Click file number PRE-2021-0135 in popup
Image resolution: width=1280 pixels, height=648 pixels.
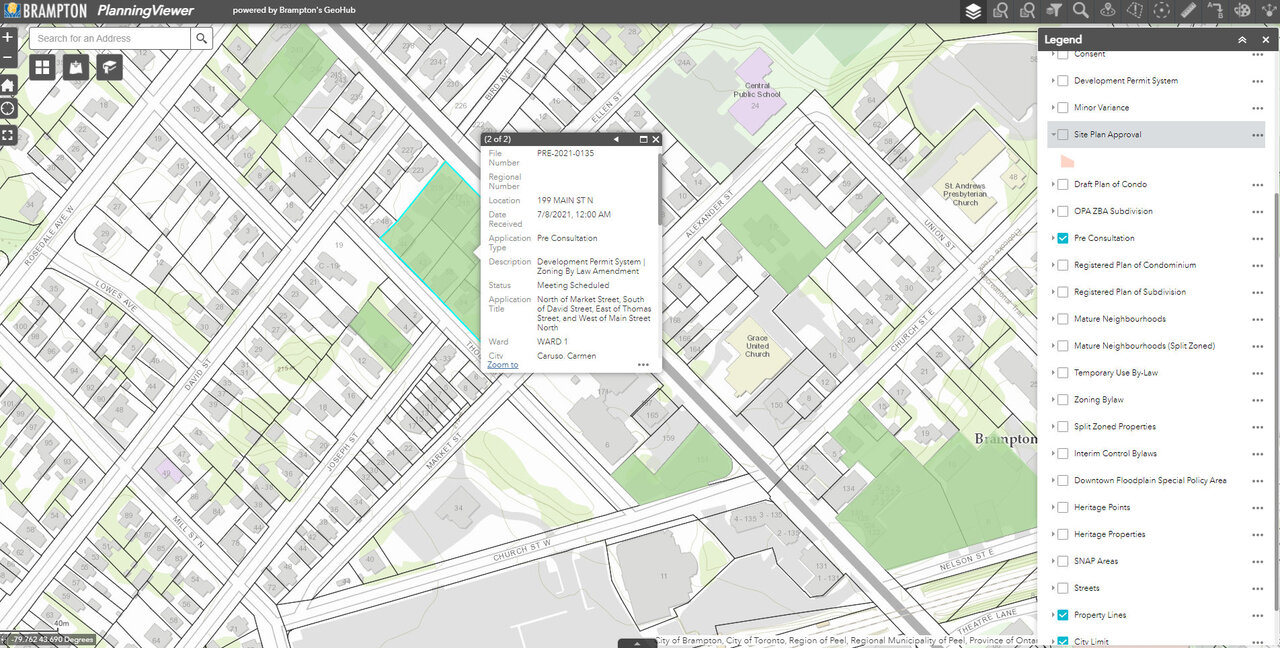click(565, 154)
